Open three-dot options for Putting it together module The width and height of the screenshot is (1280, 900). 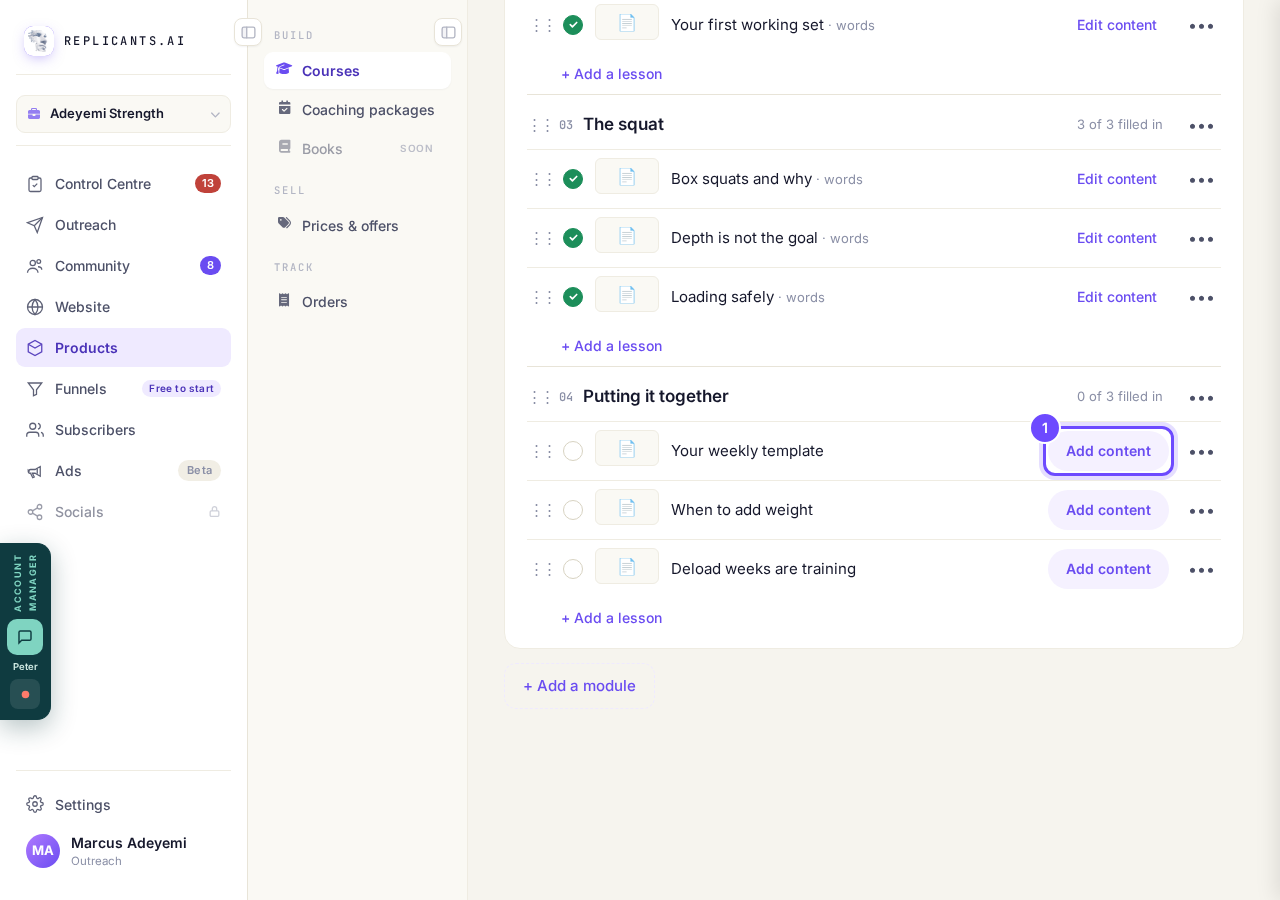[x=1201, y=397]
